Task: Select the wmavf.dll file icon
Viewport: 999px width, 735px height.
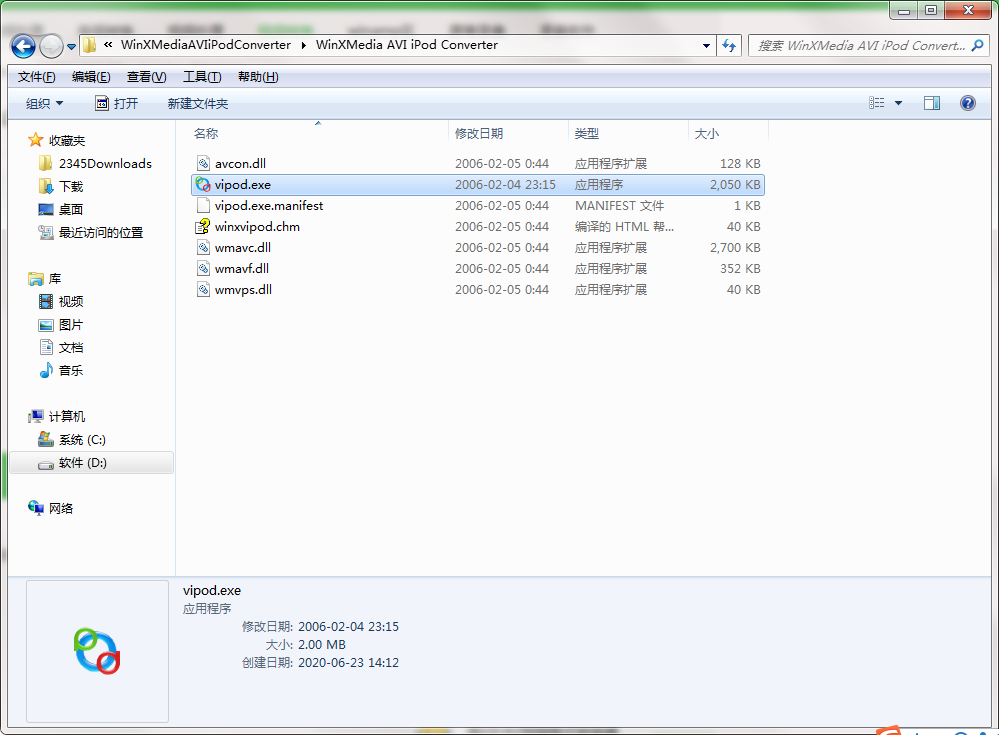Action: coord(203,269)
